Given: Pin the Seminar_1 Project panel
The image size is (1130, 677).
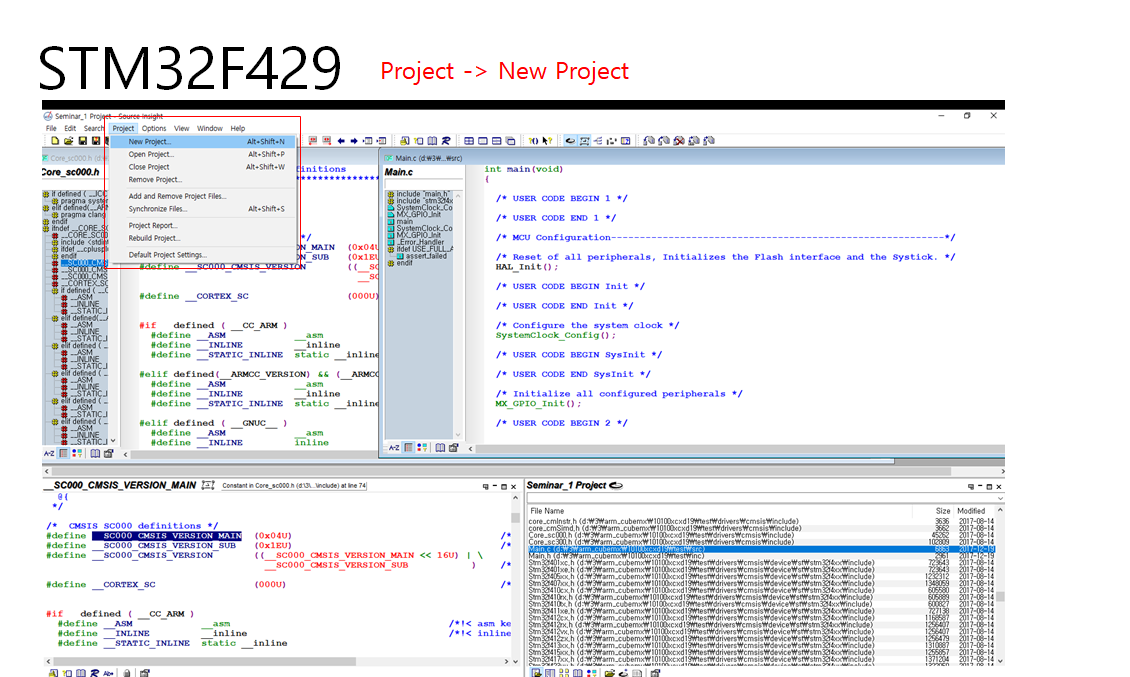Looking at the screenshot, I should 971,487.
